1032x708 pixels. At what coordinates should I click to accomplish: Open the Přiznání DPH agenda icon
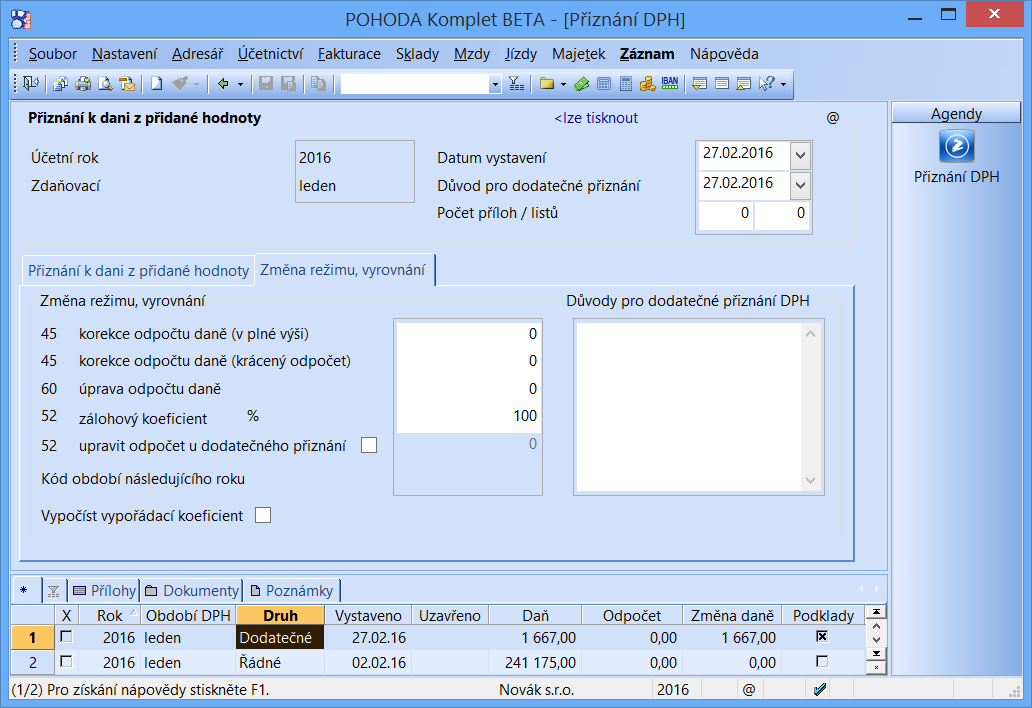(x=956, y=146)
